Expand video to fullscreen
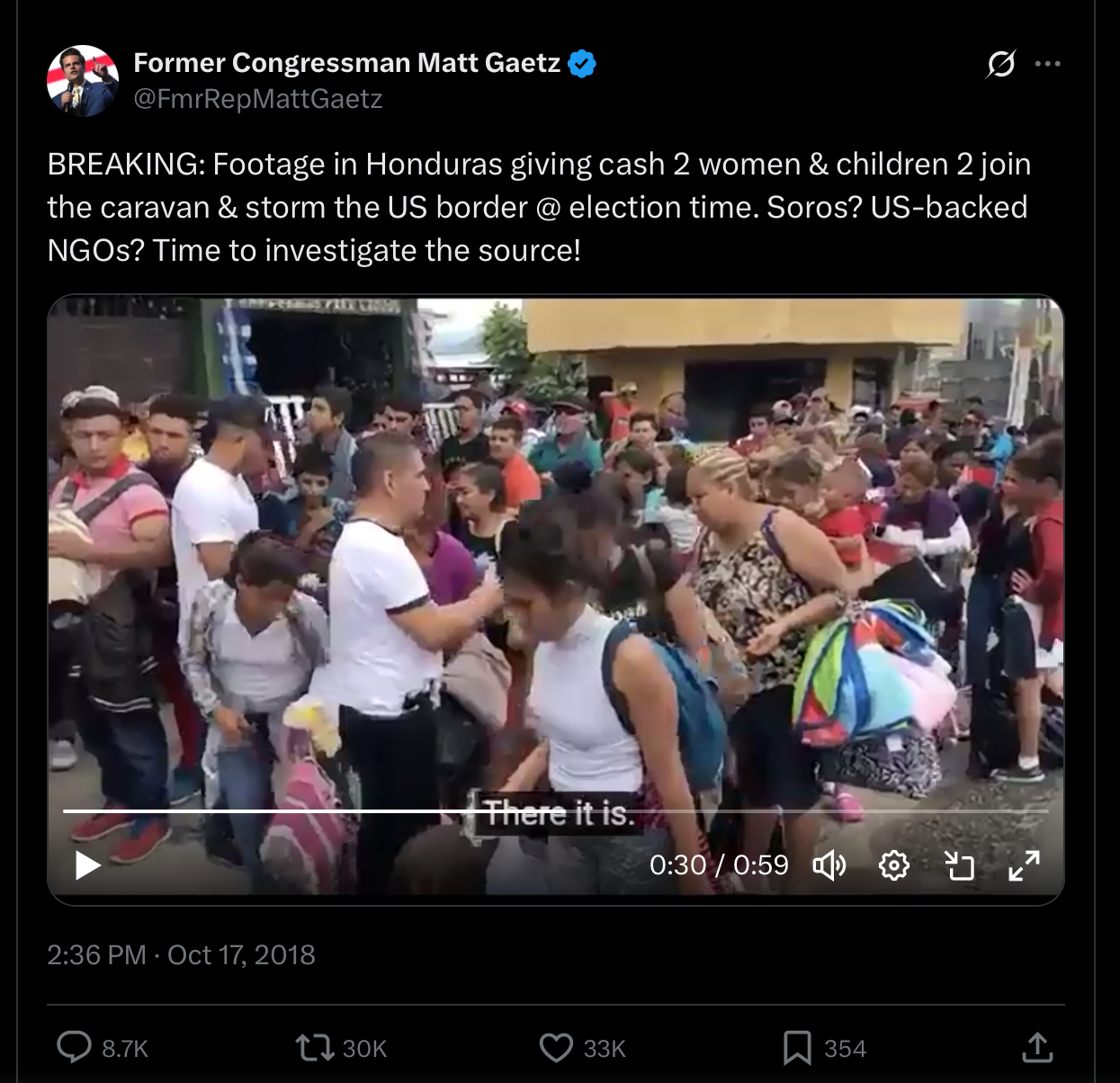 [x=1025, y=865]
